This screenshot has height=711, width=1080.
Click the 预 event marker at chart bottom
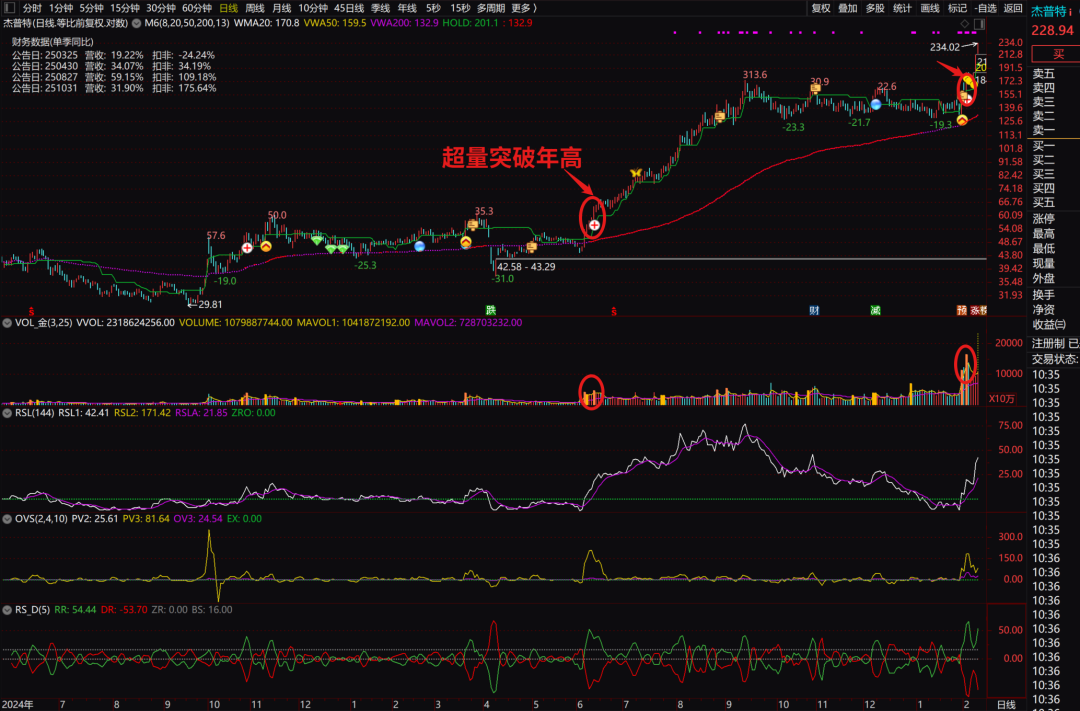pos(962,311)
